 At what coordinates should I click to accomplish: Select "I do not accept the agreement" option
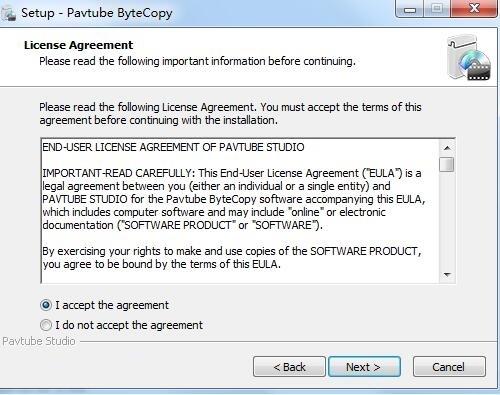[x=46, y=325]
